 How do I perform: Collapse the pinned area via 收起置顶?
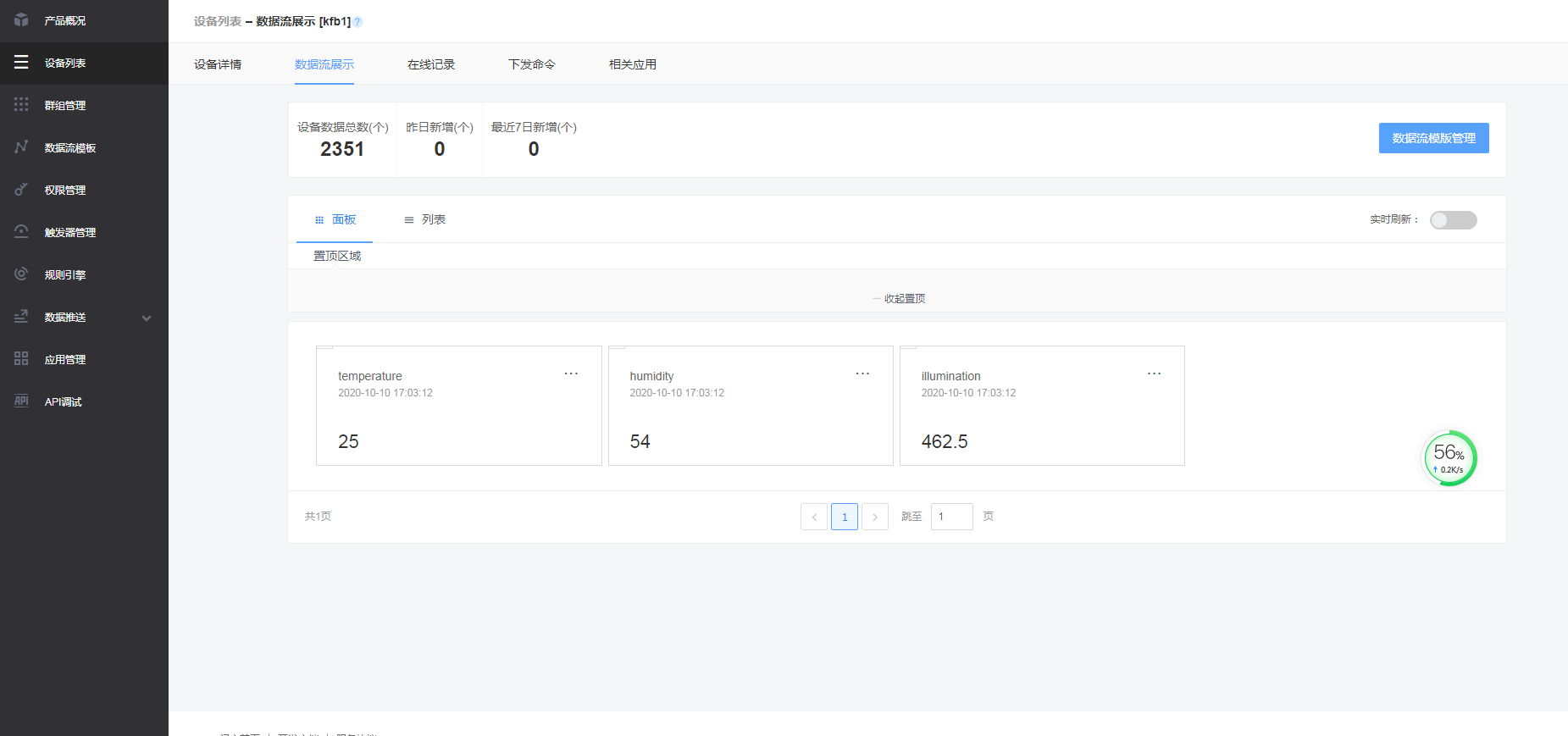899,299
